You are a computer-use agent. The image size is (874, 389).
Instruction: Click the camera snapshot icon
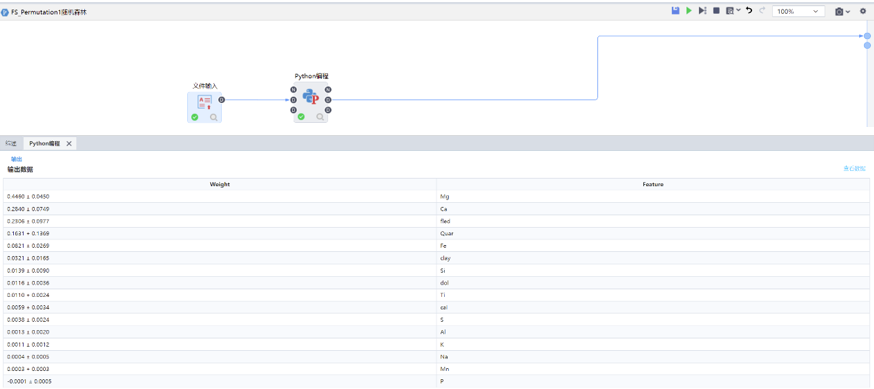(x=839, y=11)
